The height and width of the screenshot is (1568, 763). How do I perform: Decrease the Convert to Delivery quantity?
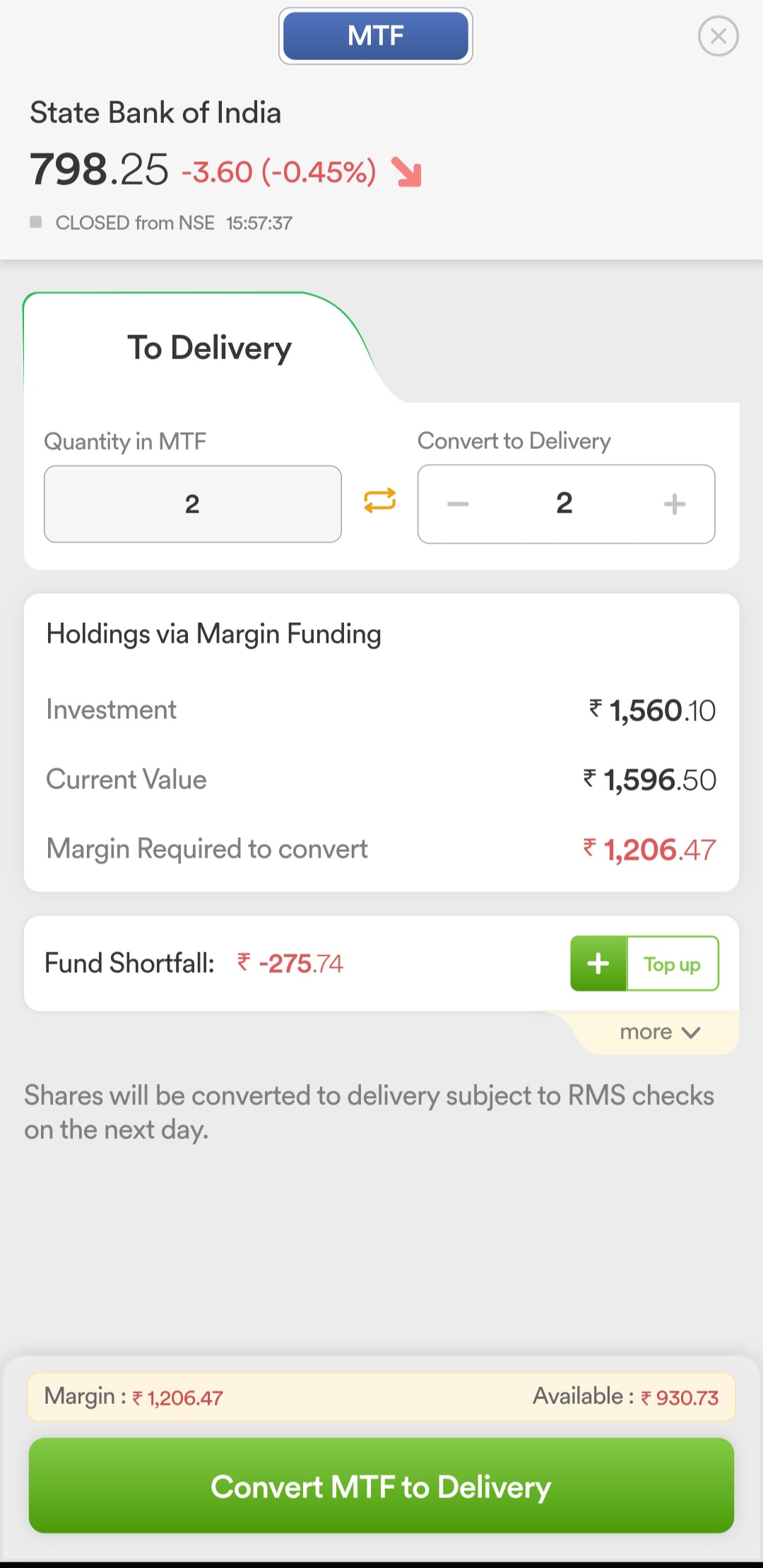tap(458, 504)
